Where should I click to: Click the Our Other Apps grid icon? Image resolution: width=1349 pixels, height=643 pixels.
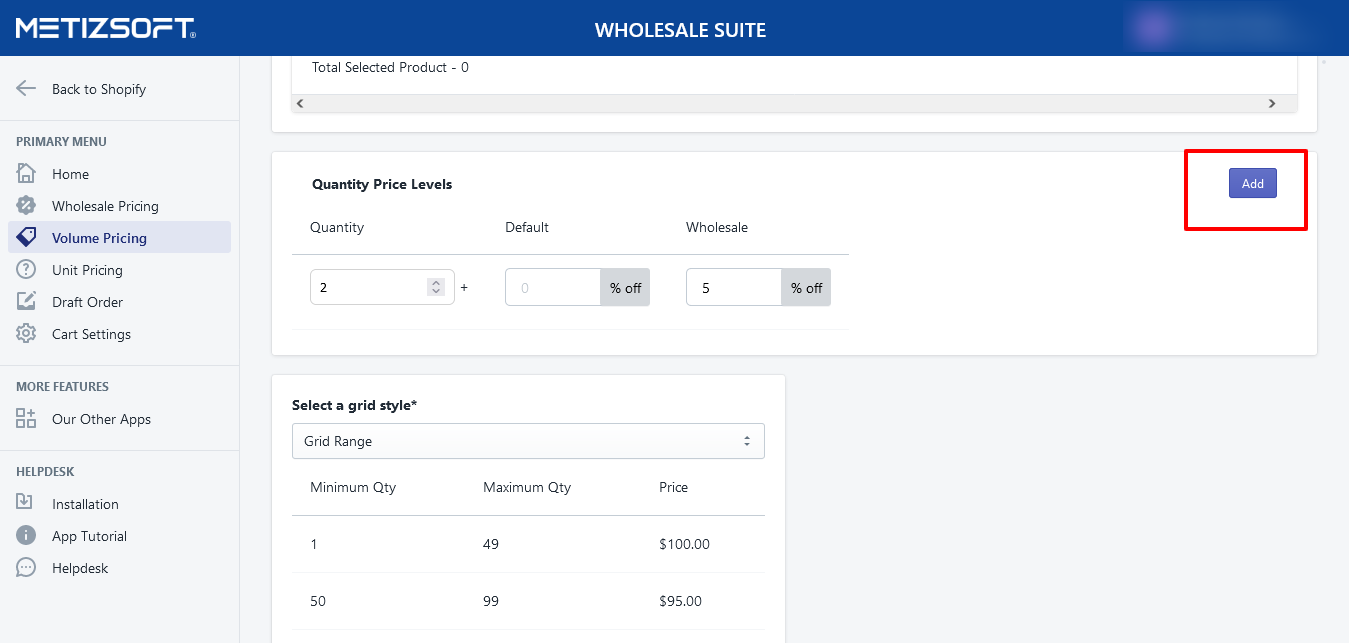coord(26,419)
